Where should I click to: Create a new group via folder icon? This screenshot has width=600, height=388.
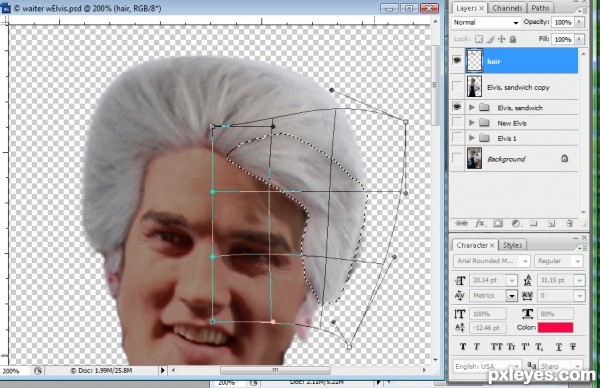click(533, 223)
